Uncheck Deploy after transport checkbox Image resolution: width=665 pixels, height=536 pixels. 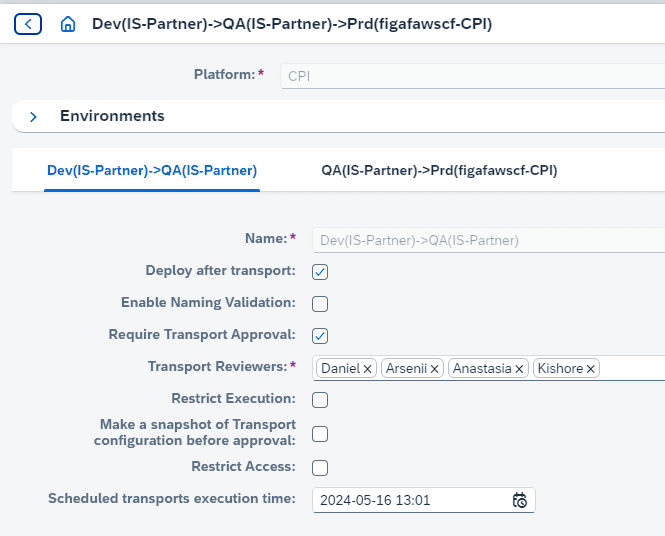[x=320, y=272]
